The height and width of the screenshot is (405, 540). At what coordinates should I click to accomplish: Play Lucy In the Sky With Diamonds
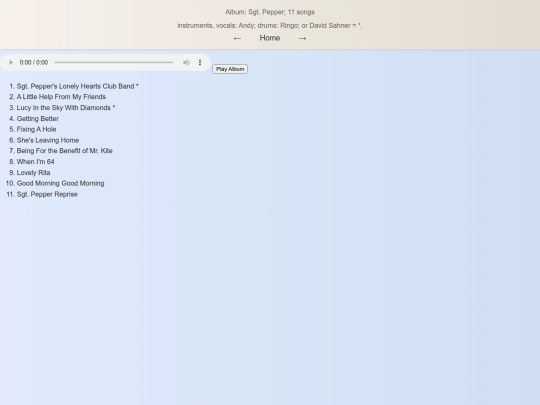[66, 108]
